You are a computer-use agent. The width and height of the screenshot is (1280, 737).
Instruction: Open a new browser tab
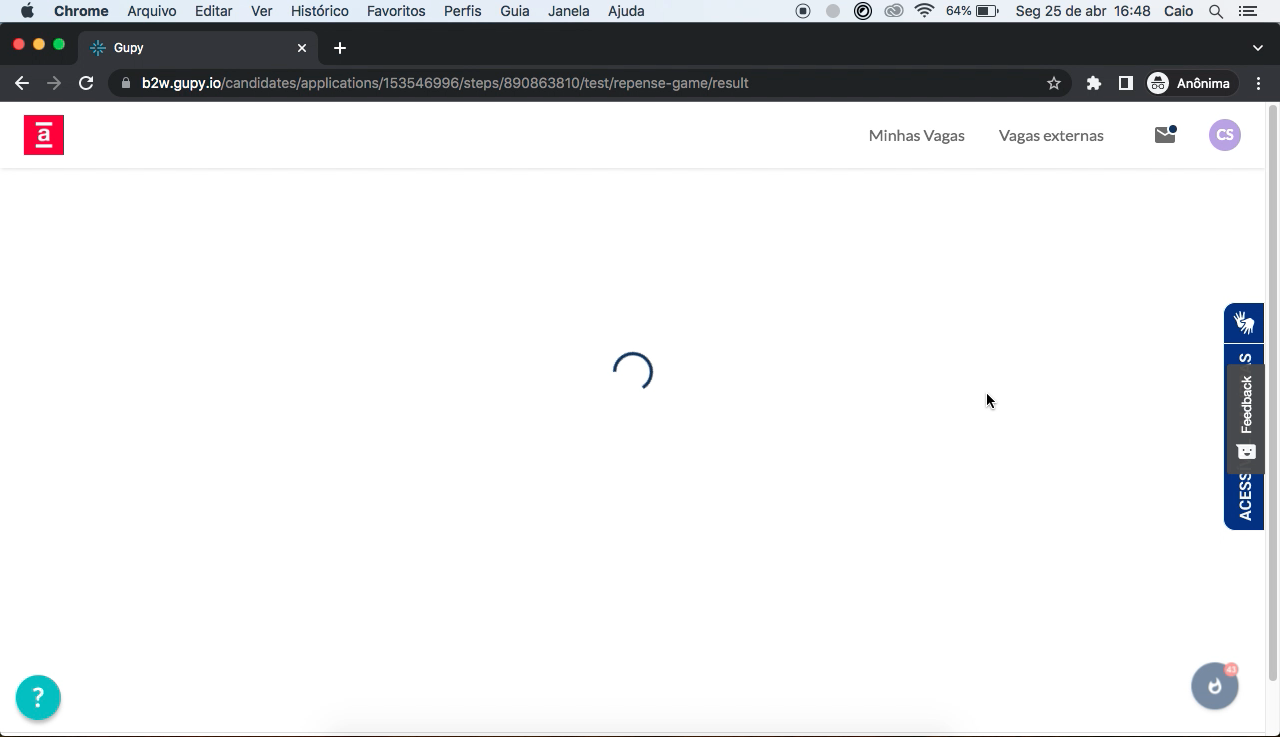point(340,48)
